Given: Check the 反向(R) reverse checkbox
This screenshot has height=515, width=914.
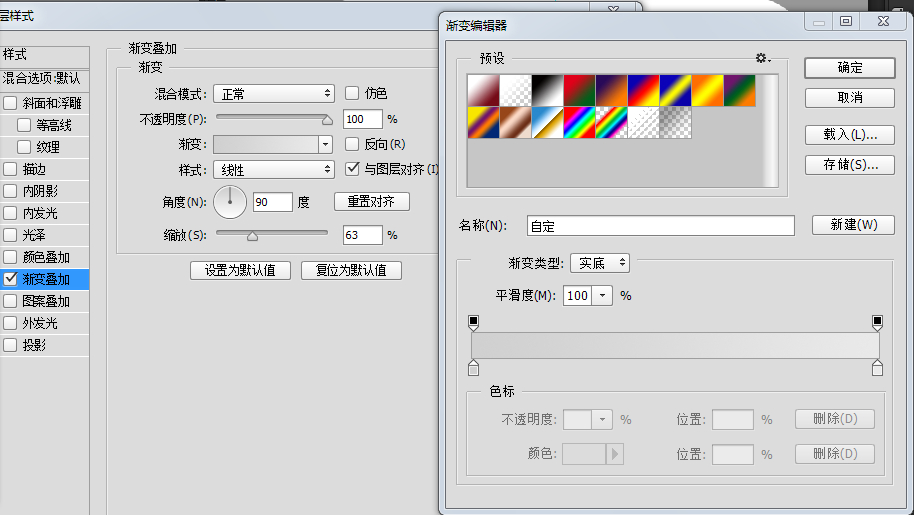Looking at the screenshot, I should pos(351,144).
